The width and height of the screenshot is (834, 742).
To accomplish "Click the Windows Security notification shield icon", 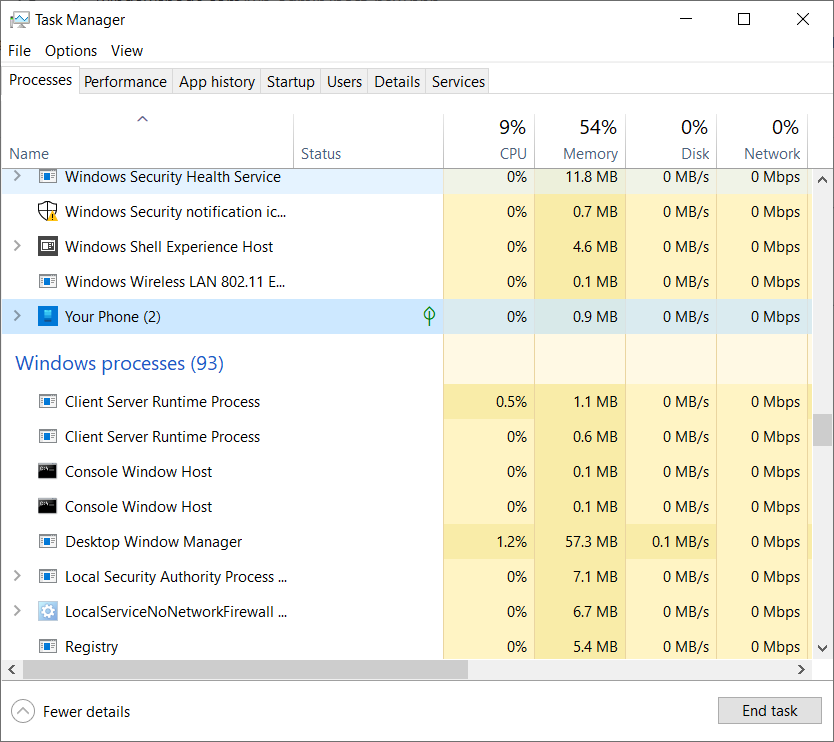I will click(x=48, y=211).
